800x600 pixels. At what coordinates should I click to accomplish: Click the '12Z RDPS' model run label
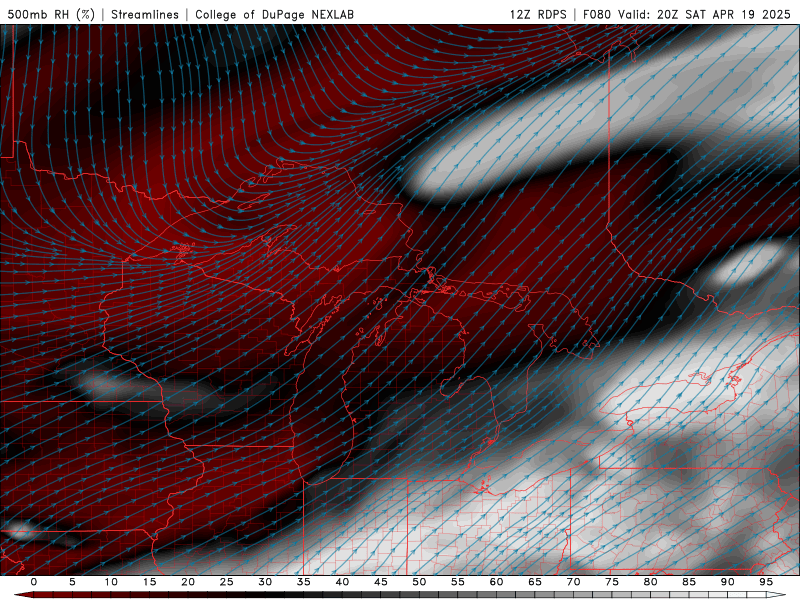click(x=538, y=14)
